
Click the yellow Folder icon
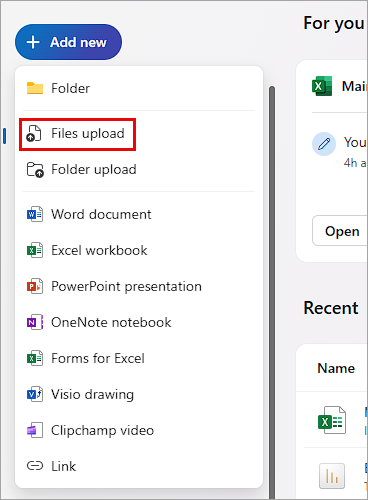[35, 88]
